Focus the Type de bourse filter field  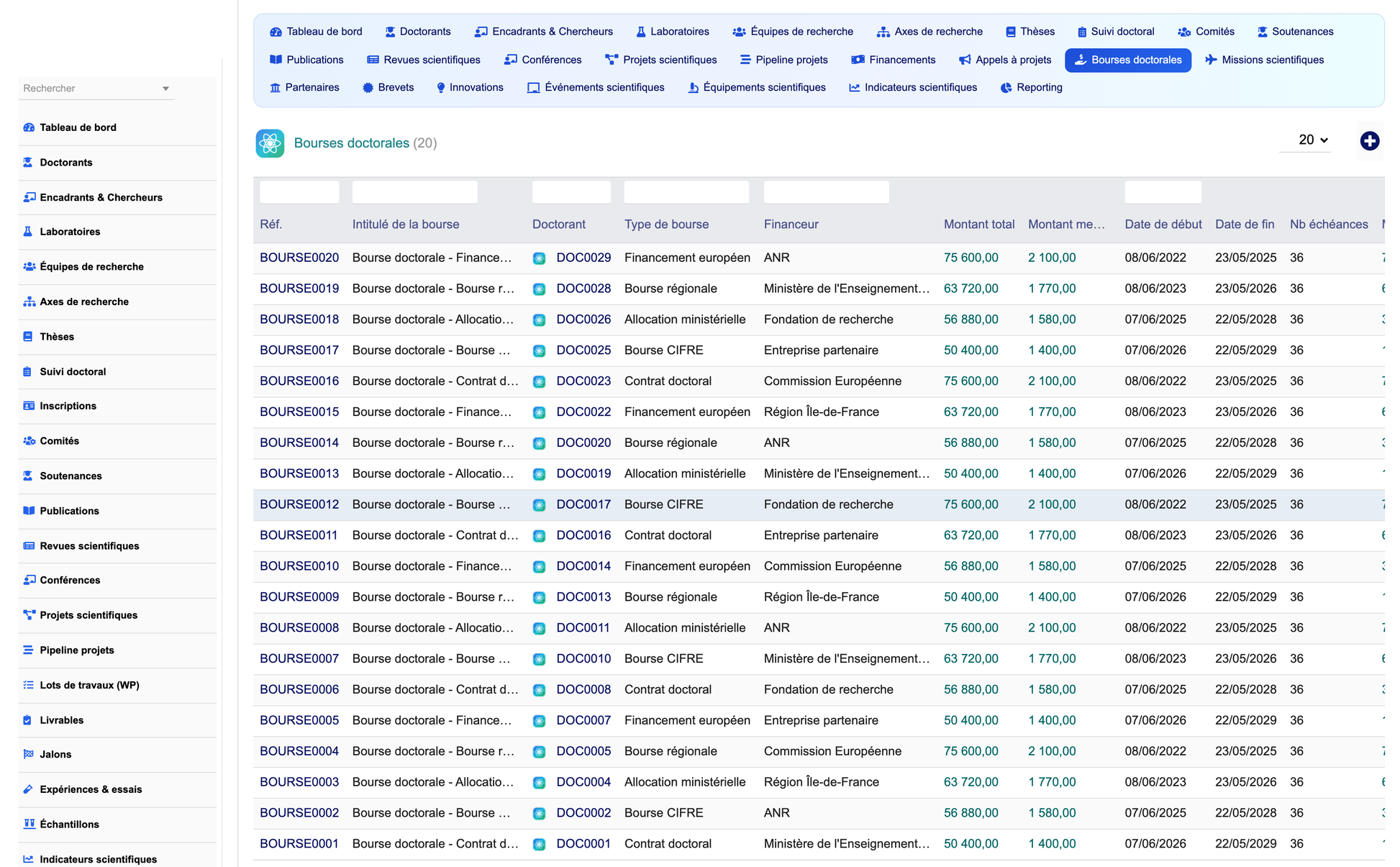(x=686, y=192)
